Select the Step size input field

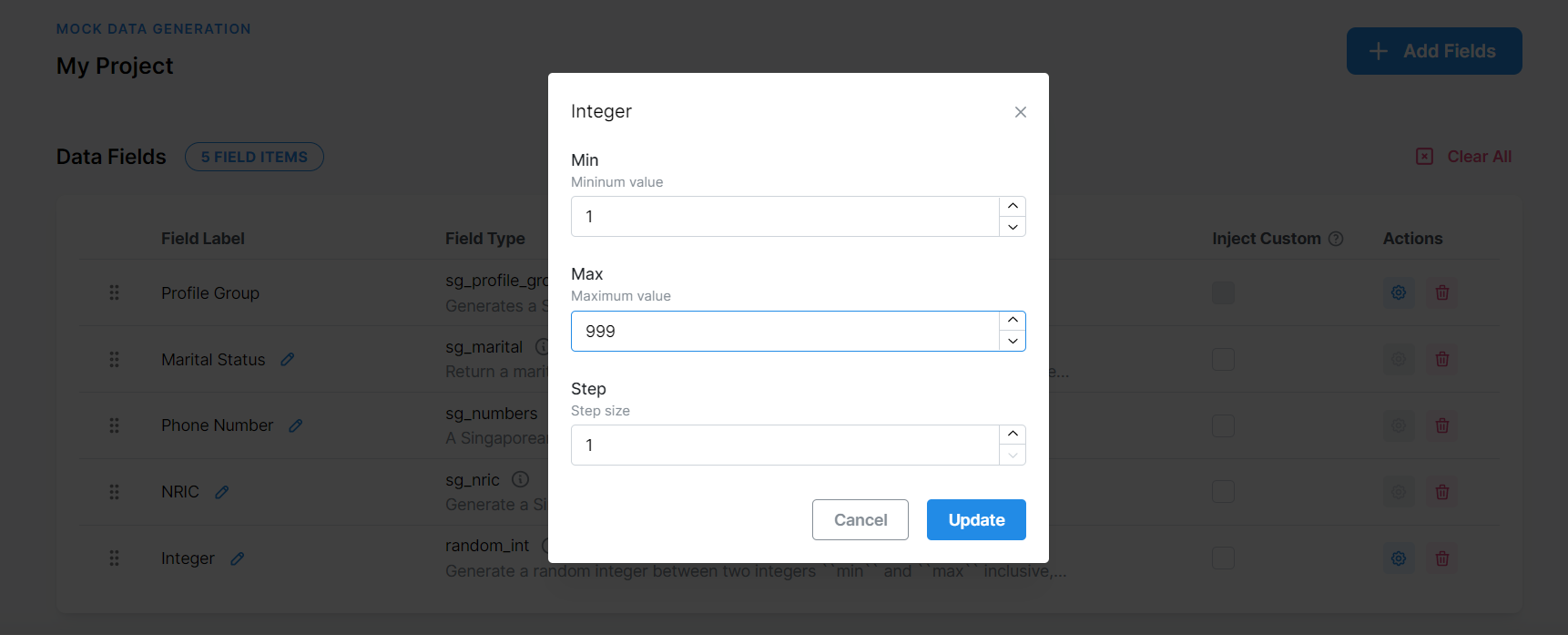pyautogui.click(x=785, y=446)
